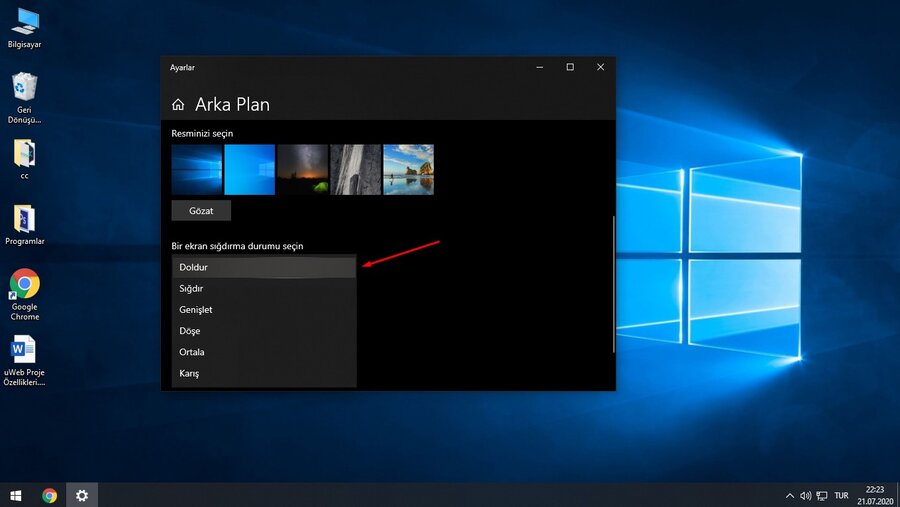This screenshot has width=900, height=507.
Task: Open Google Chrome desktop shortcut
Action: point(25,295)
